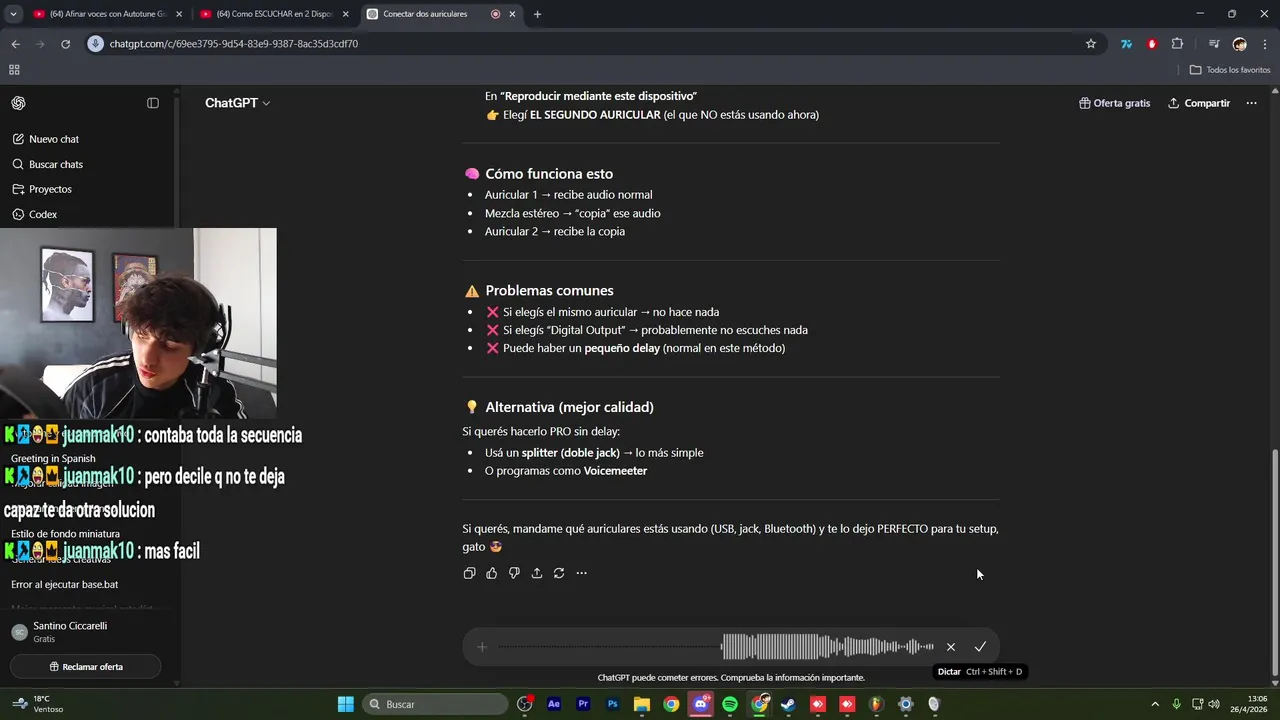This screenshot has width=1280, height=720.
Task: Click the chatgpt.com address bar URL
Action: [234, 44]
